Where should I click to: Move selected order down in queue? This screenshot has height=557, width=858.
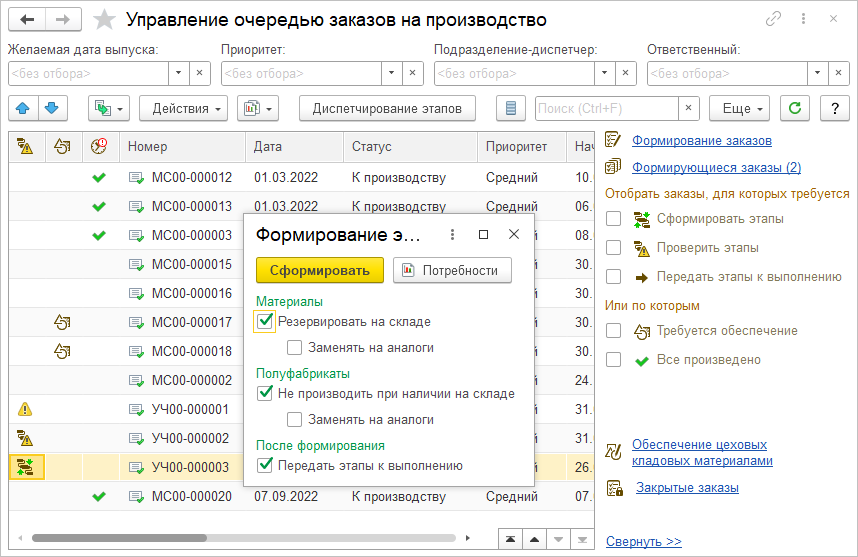click(52, 108)
